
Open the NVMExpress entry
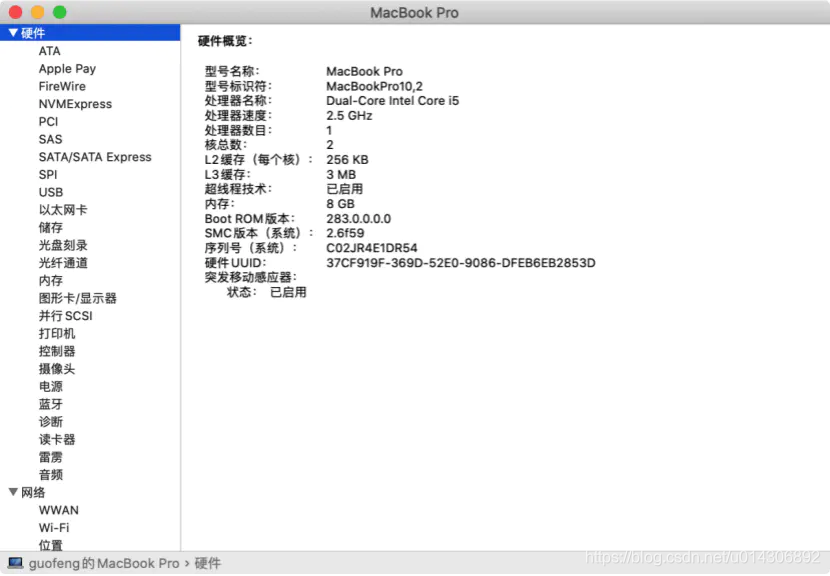[75, 104]
